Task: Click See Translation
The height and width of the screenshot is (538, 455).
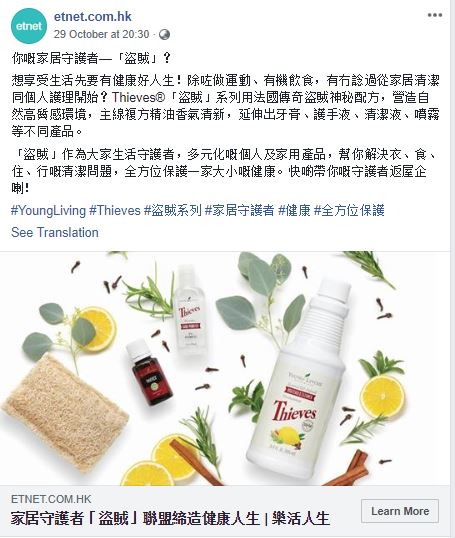Action: coord(55,232)
